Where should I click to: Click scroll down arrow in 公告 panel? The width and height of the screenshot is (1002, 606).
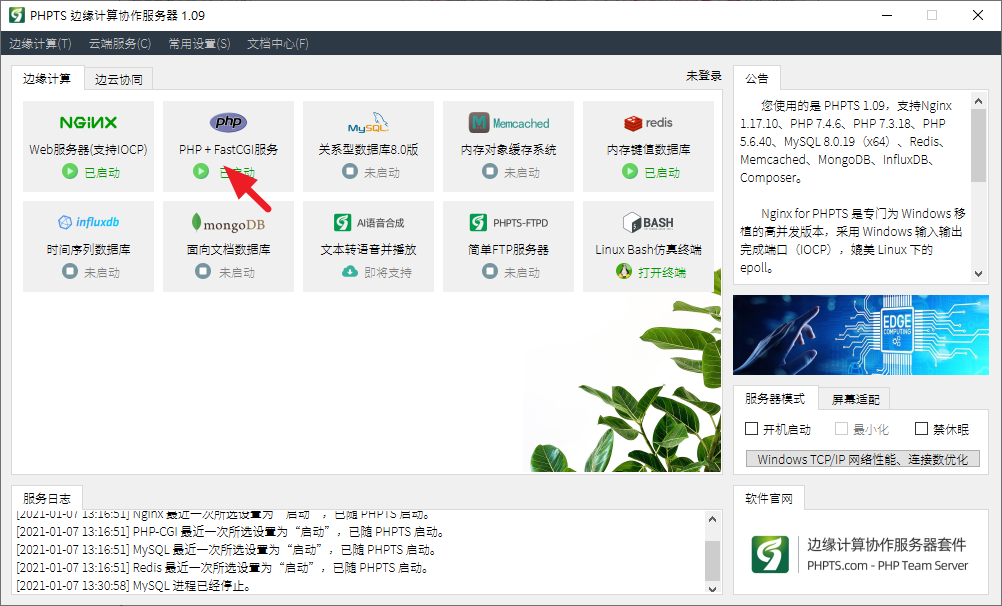(978, 274)
